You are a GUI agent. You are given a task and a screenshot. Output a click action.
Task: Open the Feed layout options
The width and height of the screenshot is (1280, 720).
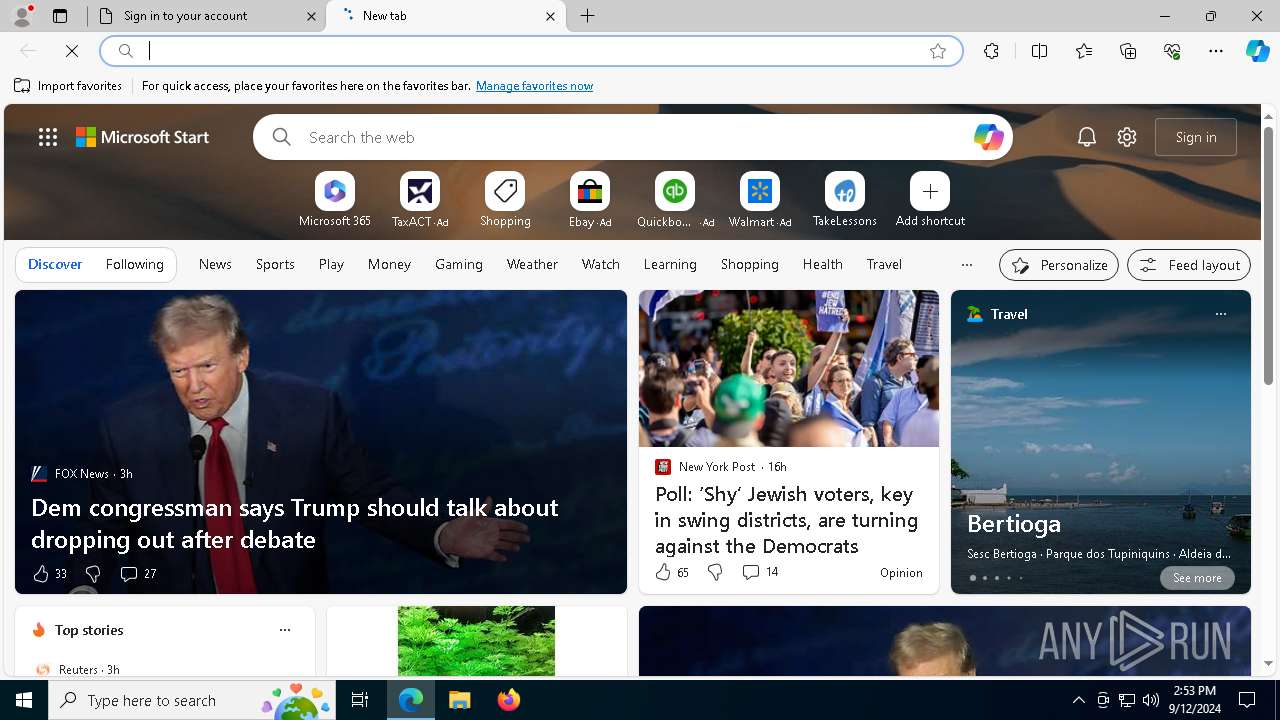click(x=1189, y=265)
